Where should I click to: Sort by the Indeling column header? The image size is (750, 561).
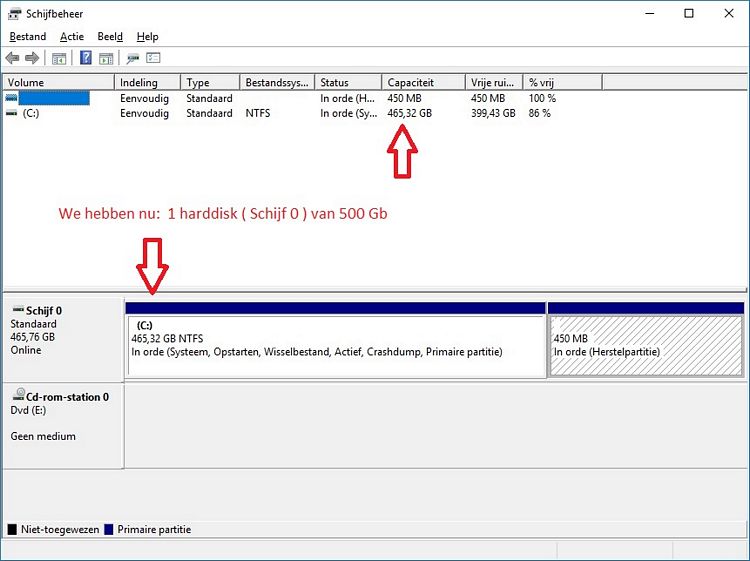148,82
